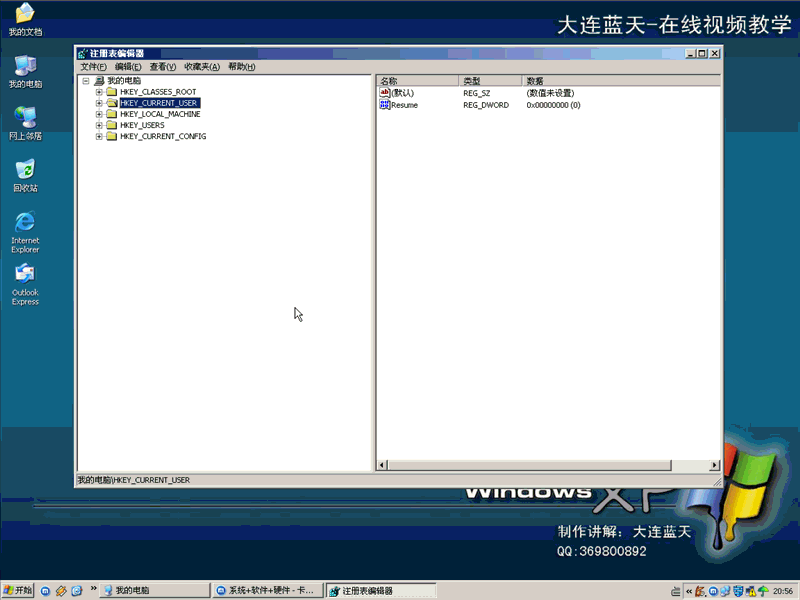Select HKEY_LOCAL_MACHINE tree label

160,114
